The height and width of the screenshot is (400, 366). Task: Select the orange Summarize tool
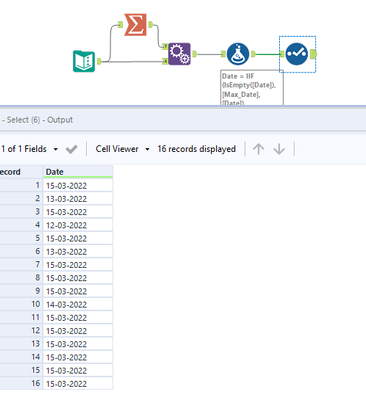[x=135, y=24]
